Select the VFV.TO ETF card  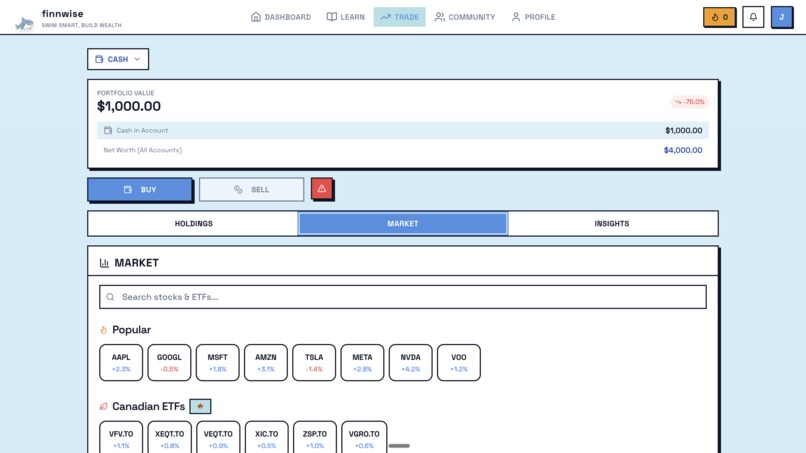click(x=121, y=438)
